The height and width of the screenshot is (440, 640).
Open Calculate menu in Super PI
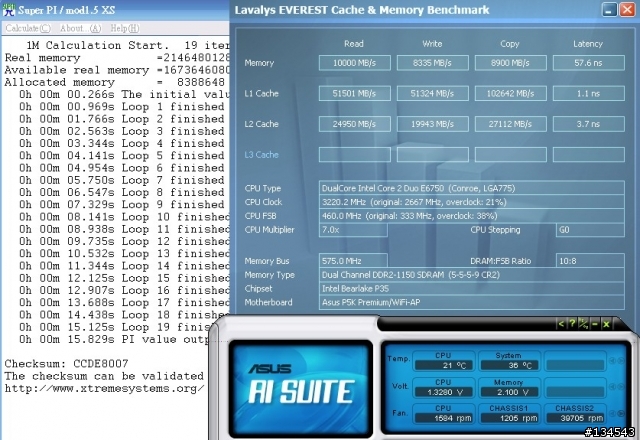(28, 28)
